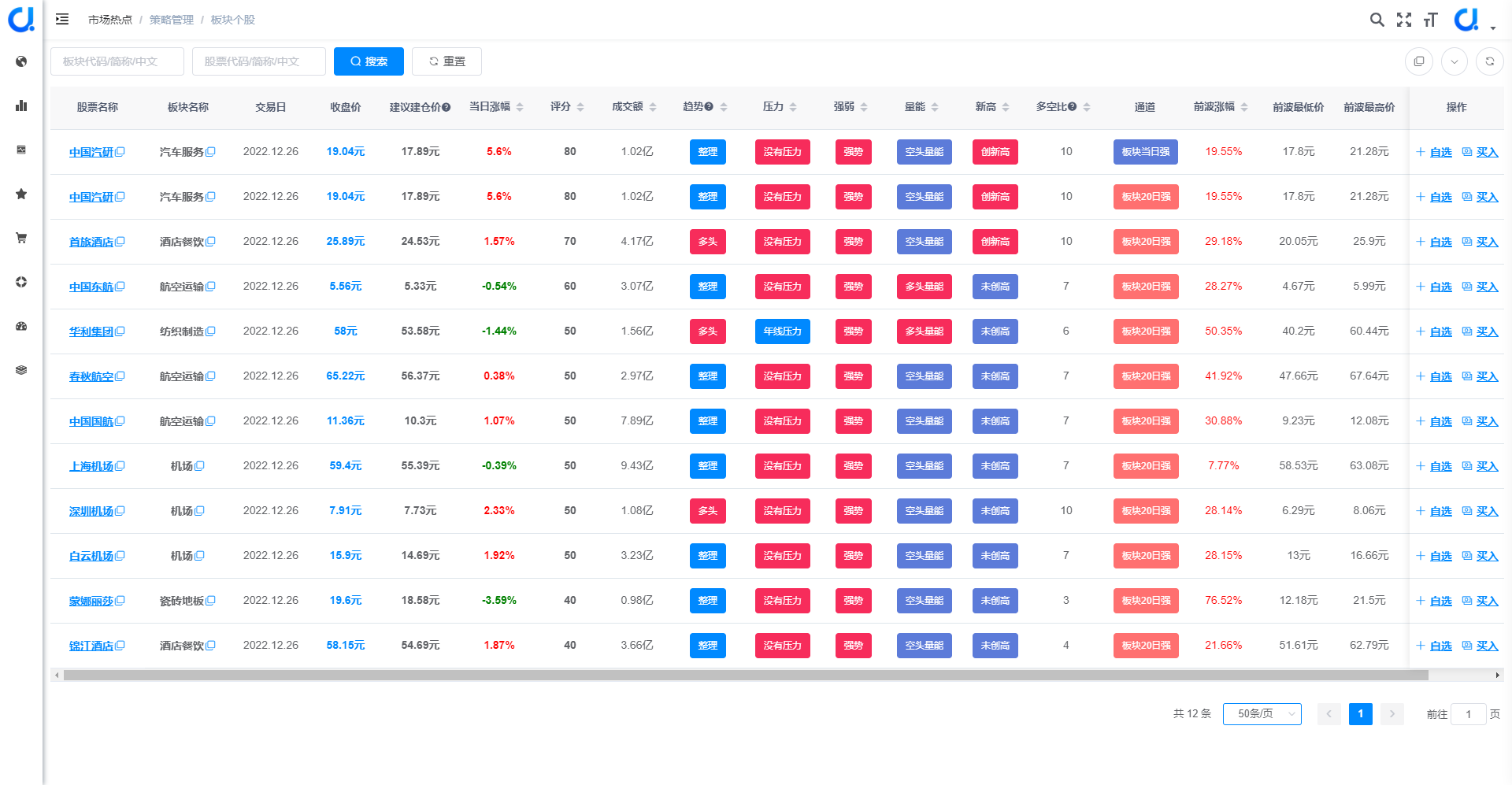The height and width of the screenshot is (785, 1512).
Task: Click the app logo in top-left
Action: [x=21, y=20]
